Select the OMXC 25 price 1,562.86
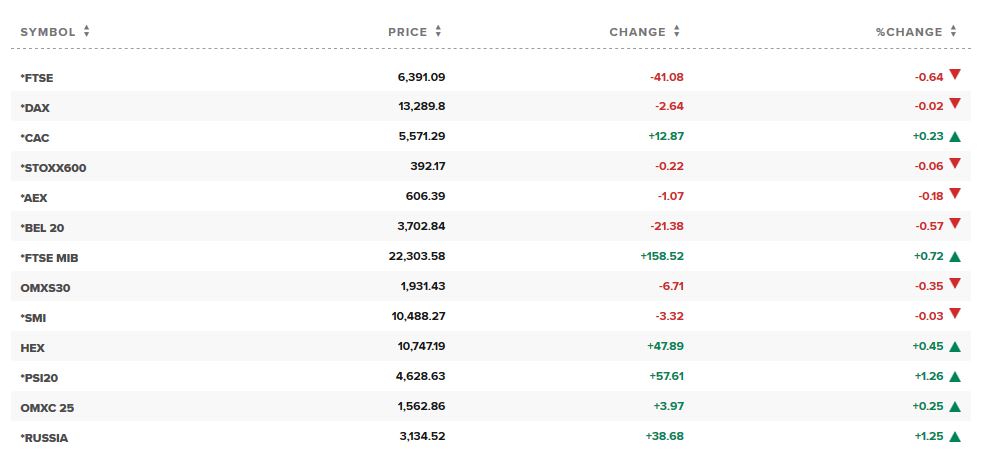 [x=421, y=406]
